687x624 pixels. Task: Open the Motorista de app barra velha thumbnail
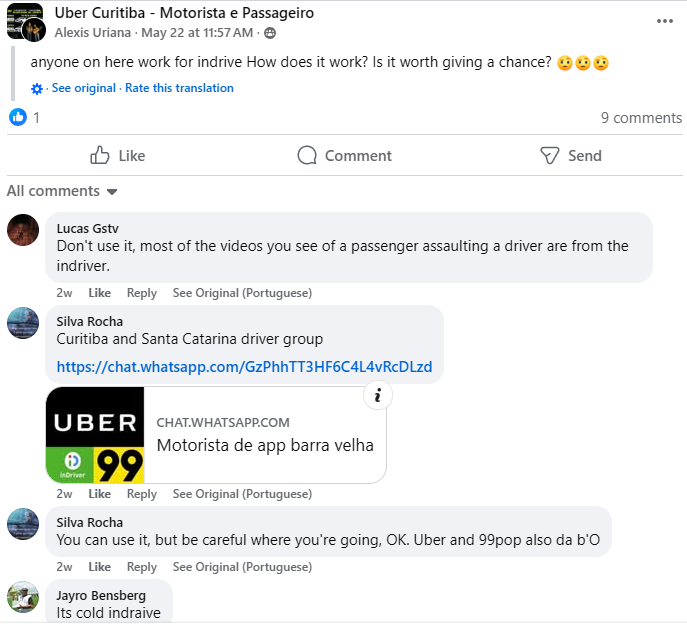(95, 434)
